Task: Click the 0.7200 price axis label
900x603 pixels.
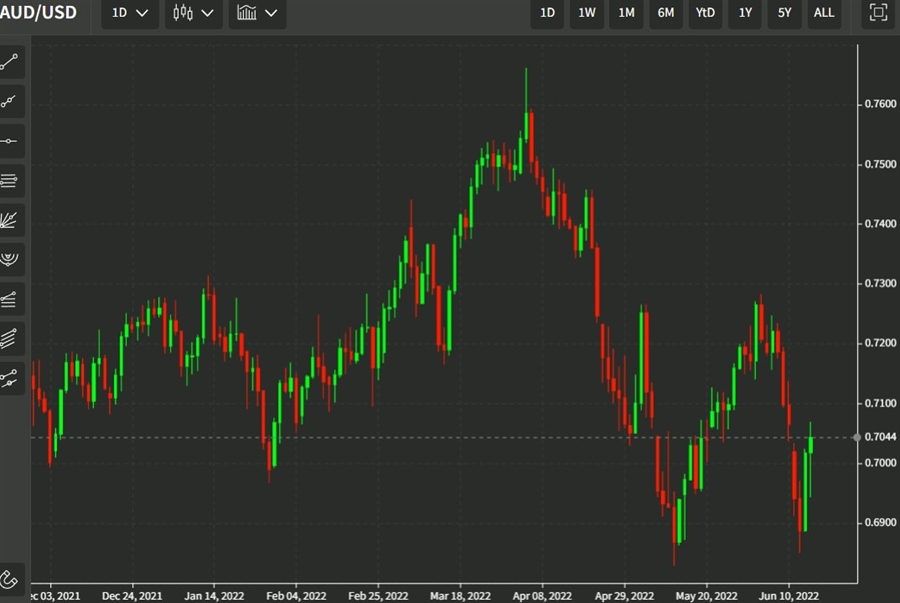Action: pos(880,343)
